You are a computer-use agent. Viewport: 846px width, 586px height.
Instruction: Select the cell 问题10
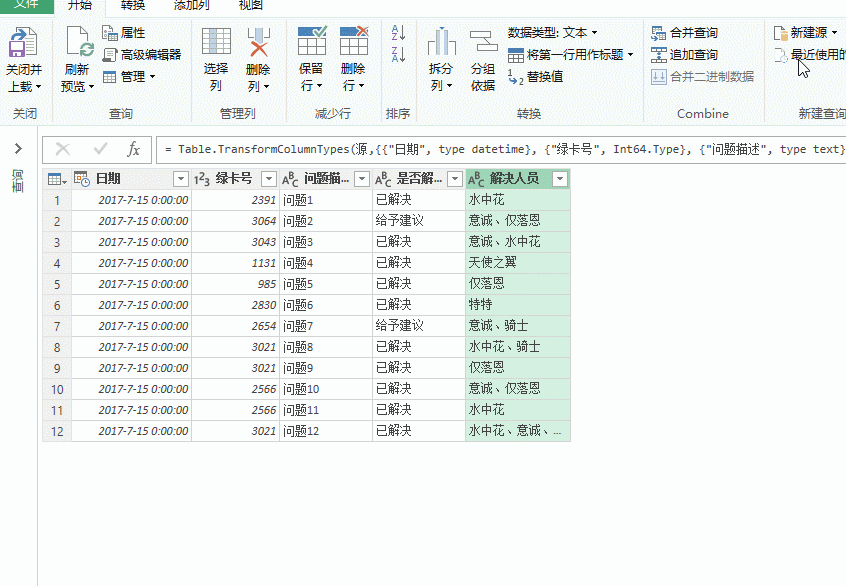325,389
